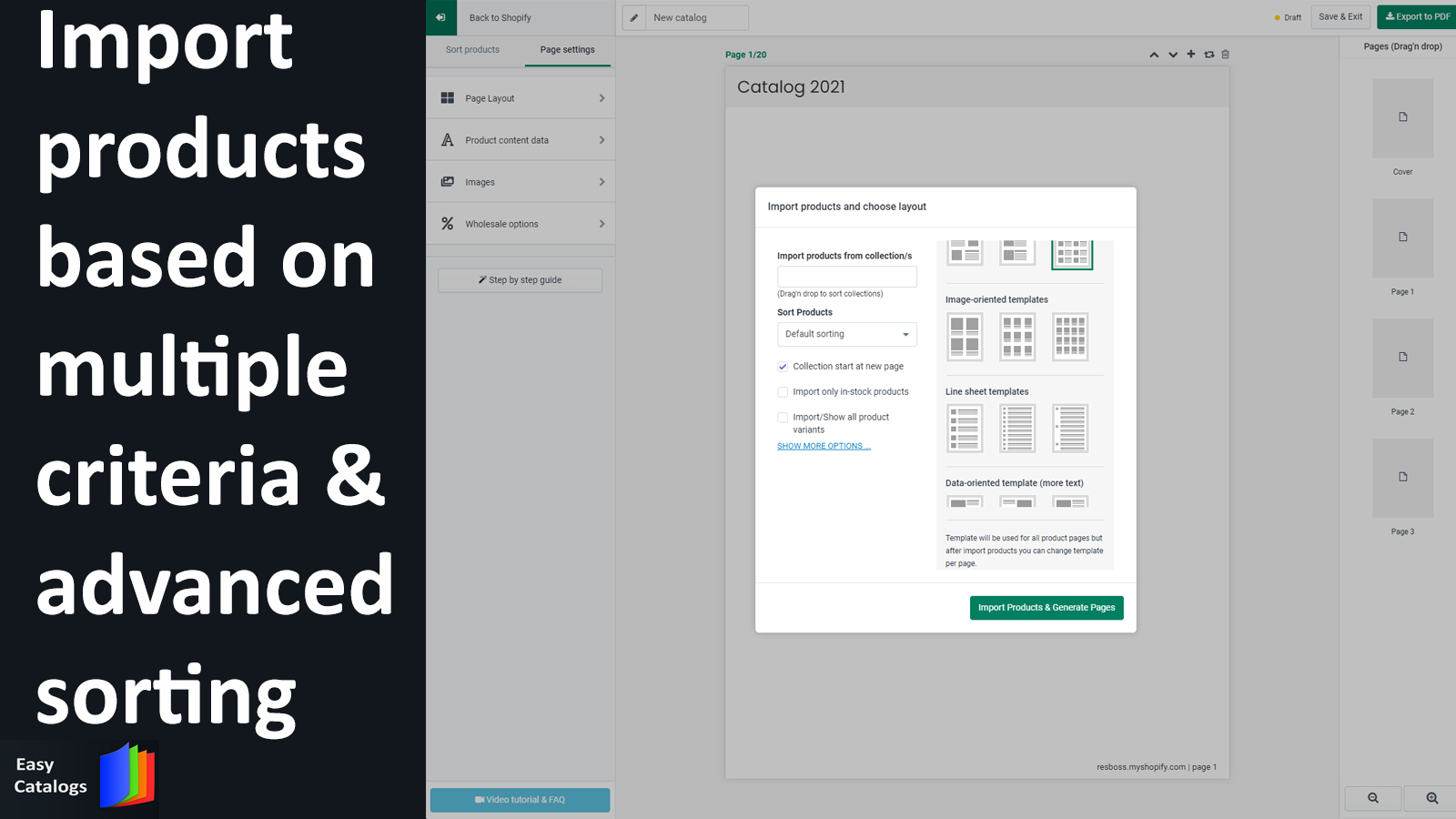Open the Sort Products dropdown
1456x819 pixels.
(847, 334)
